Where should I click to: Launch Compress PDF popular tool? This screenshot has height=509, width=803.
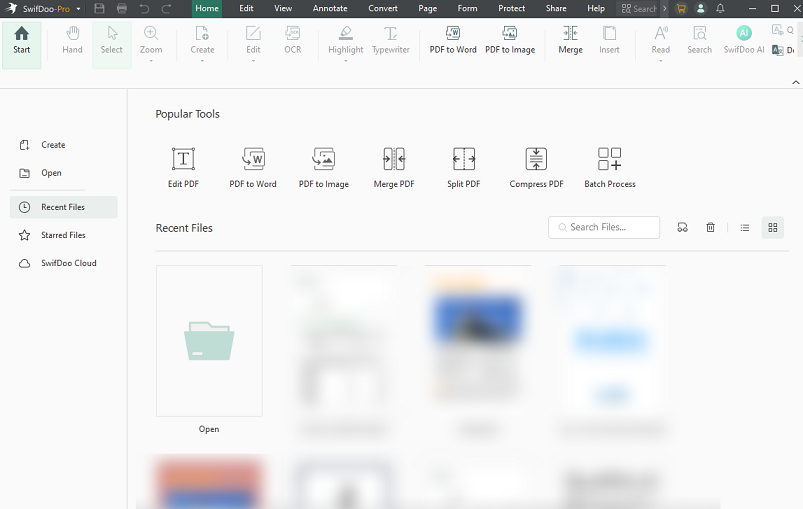[x=536, y=167]
